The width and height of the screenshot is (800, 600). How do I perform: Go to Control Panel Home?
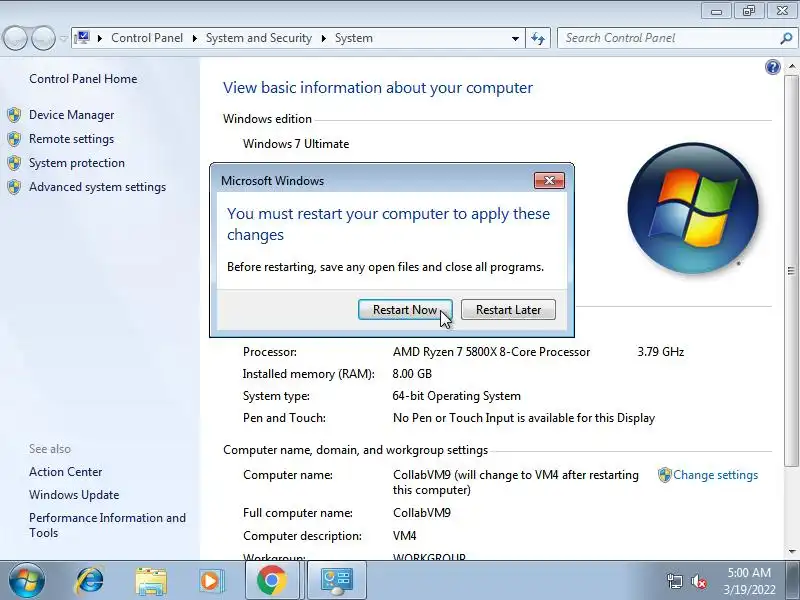click(83, 79)
